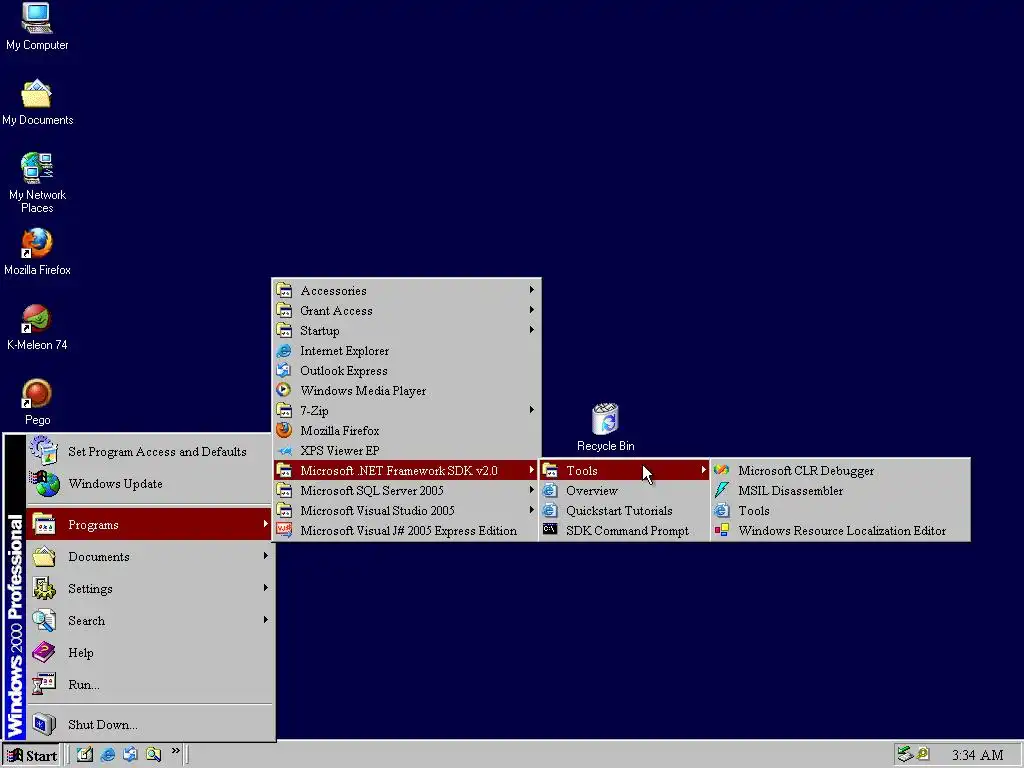Expand the quick launch overflow chevron

(175, 751)
